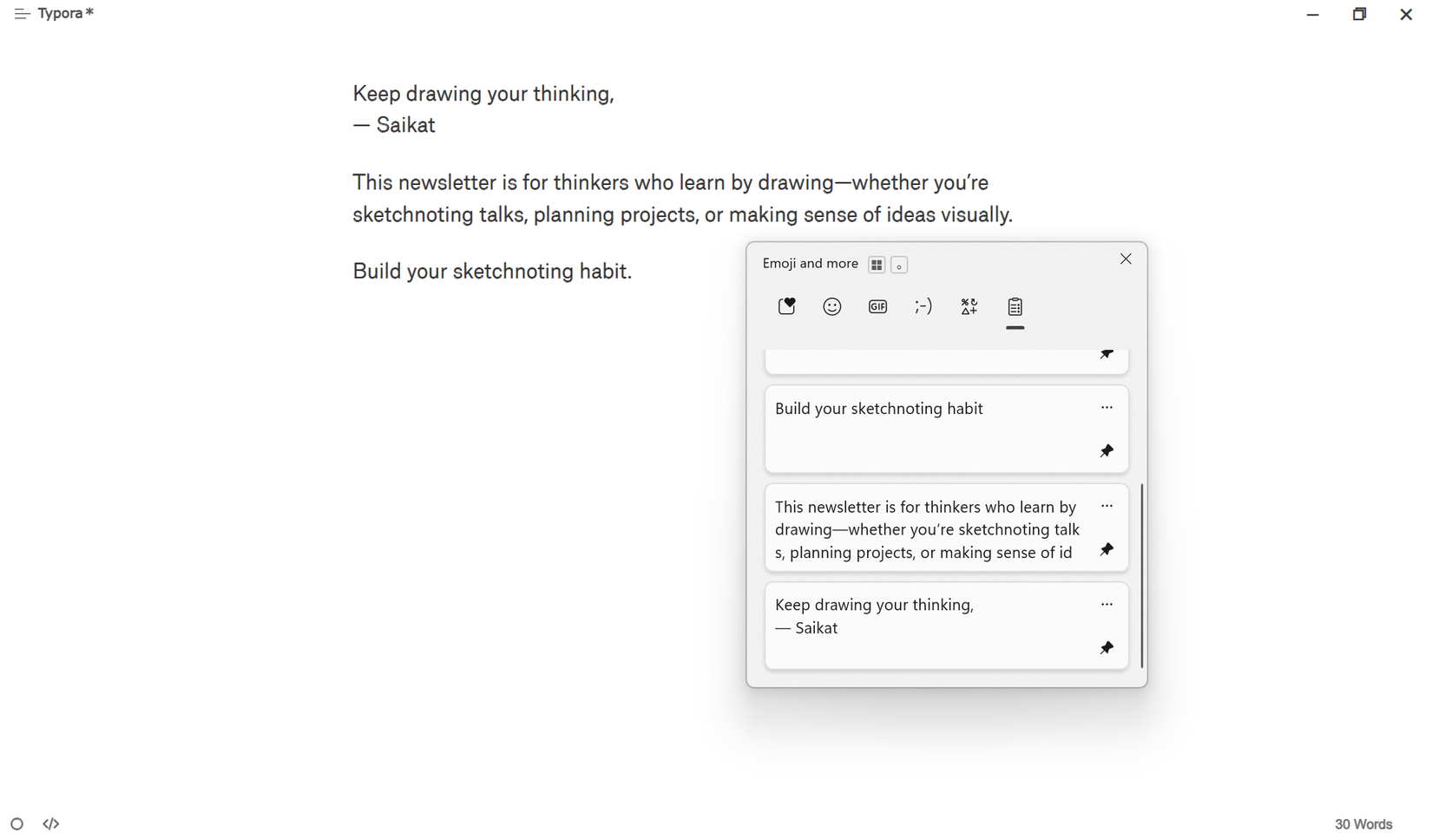The height and width of the screenshot is (840, 1432).
Task: Click the grid layout button beside 'Emoji and more'
Action: point(877,265)
